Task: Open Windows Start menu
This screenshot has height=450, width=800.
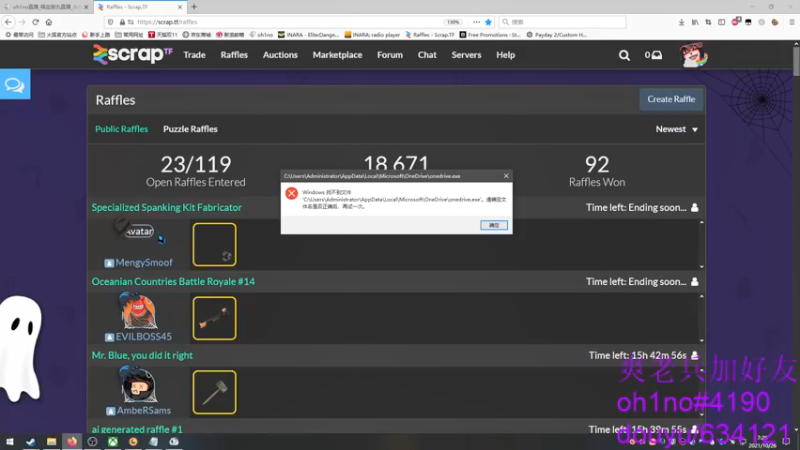Action: pos(10,441)
